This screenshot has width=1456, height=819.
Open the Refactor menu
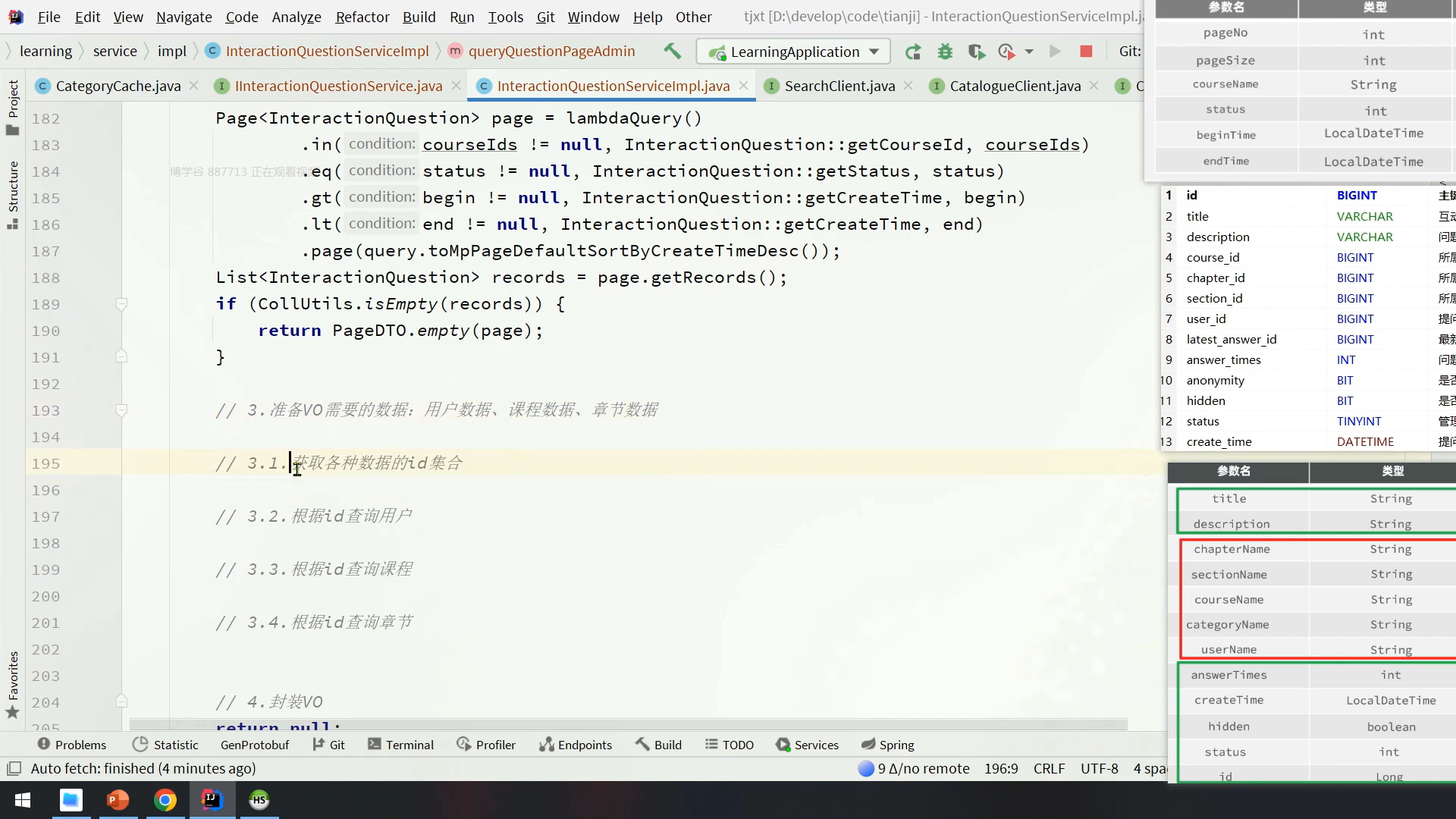click(x=362, y=17)
